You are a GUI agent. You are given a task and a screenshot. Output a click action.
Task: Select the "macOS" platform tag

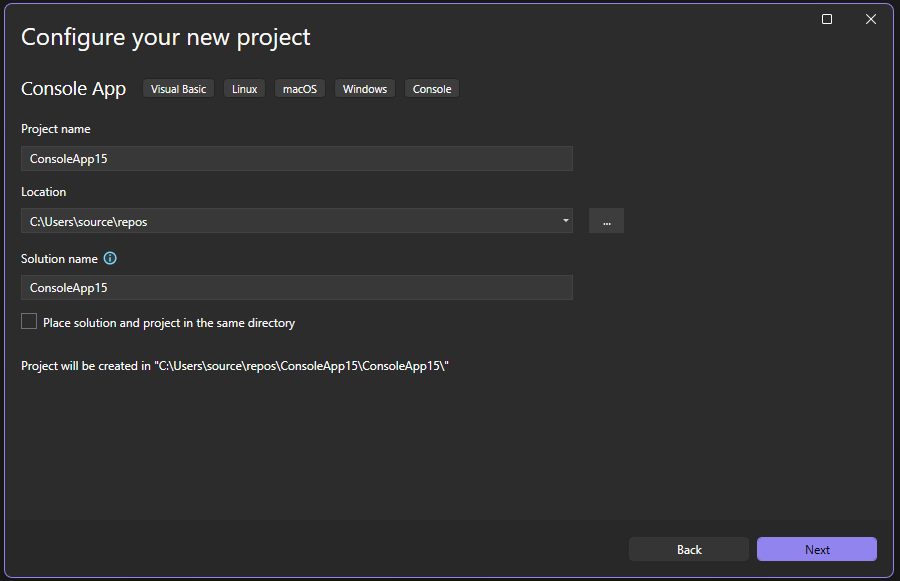(299, 88)
